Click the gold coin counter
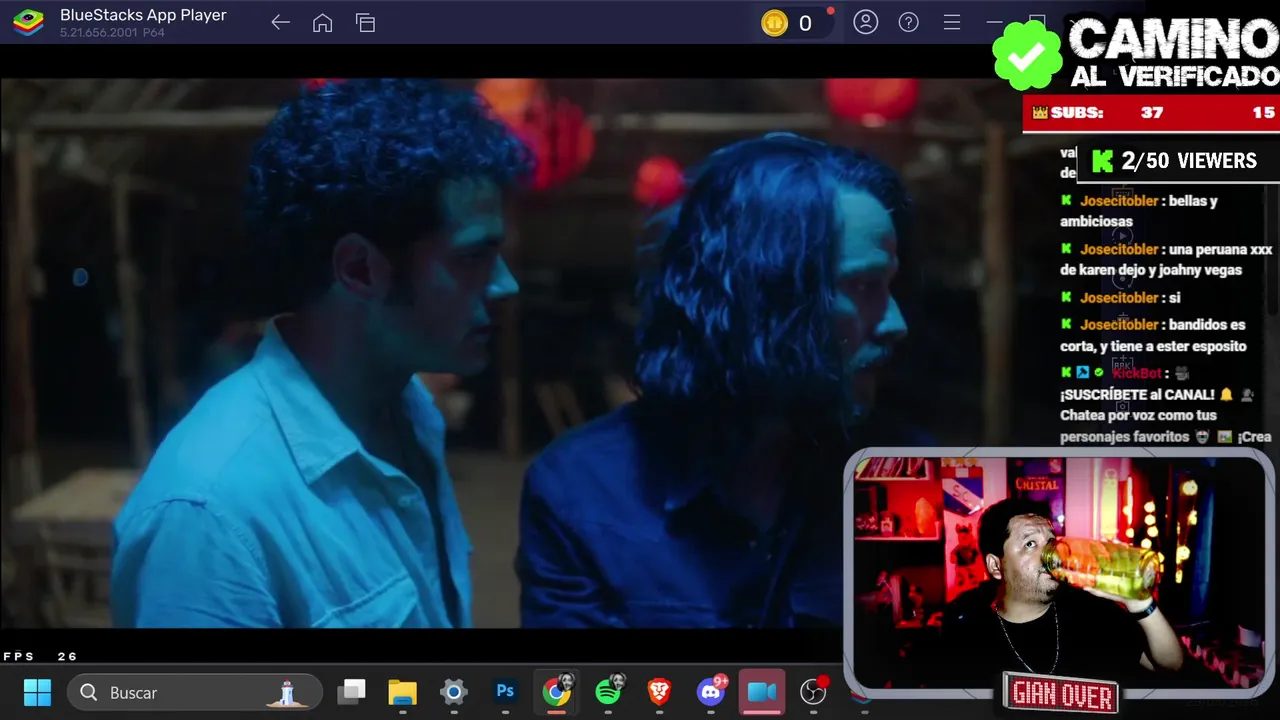This screenshot has width=1280, height=720. [792, 23]
